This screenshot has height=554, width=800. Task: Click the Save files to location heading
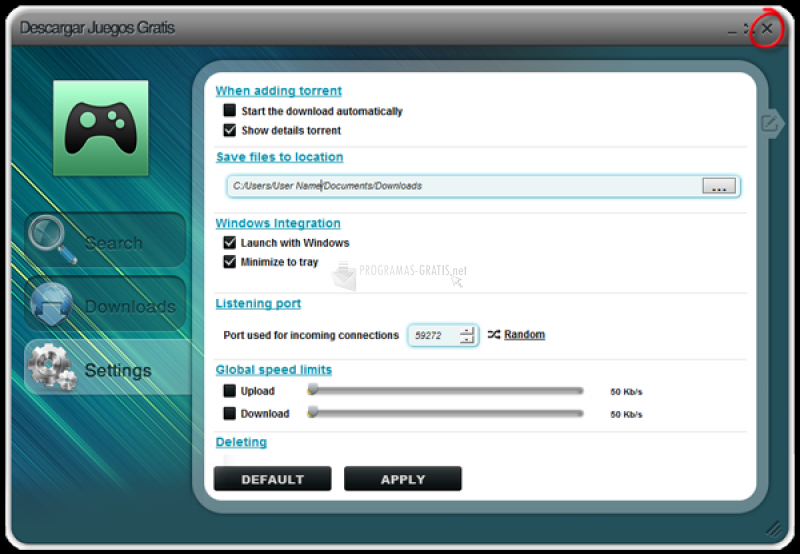coord(280,157)
